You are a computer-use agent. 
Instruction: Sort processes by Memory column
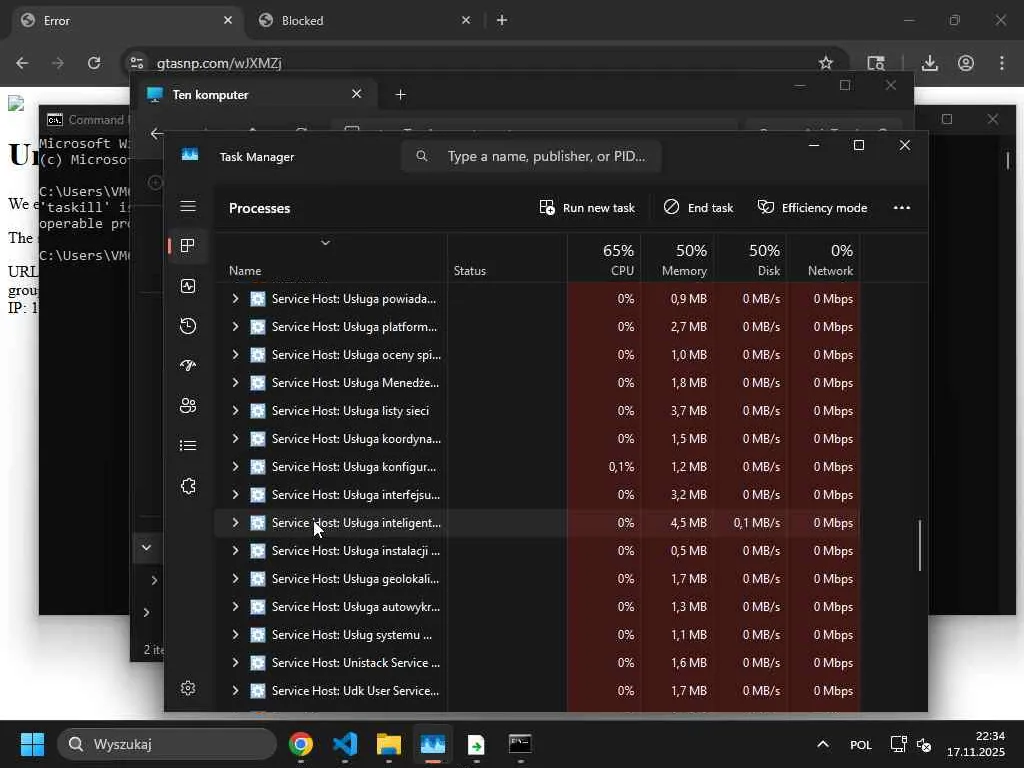pyautogui.click(x=684, y=259)
